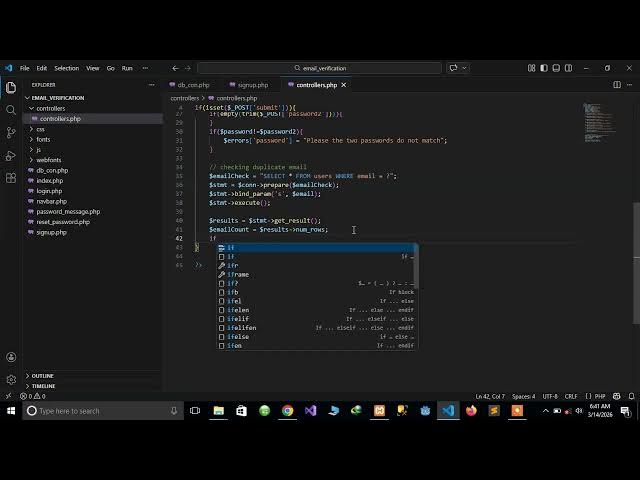Open Explorer views and more actions ellipsis

152,85
